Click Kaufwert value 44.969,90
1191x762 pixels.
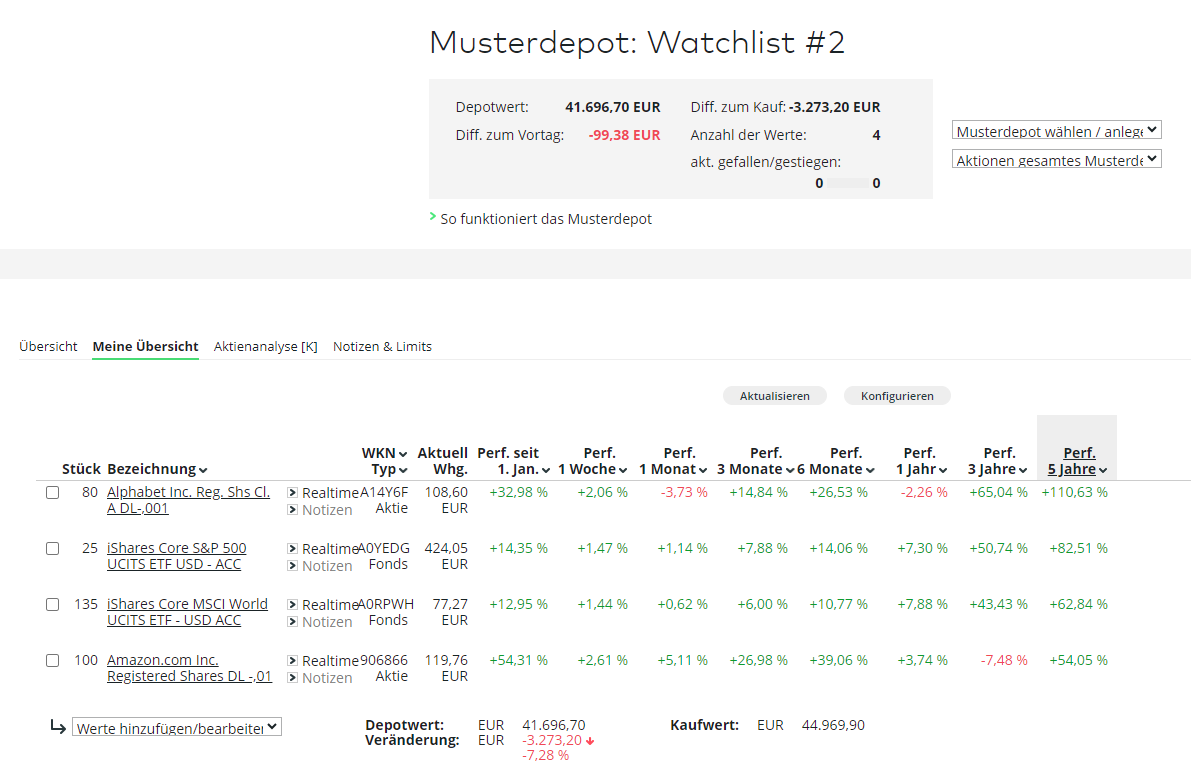pos(833,725)
